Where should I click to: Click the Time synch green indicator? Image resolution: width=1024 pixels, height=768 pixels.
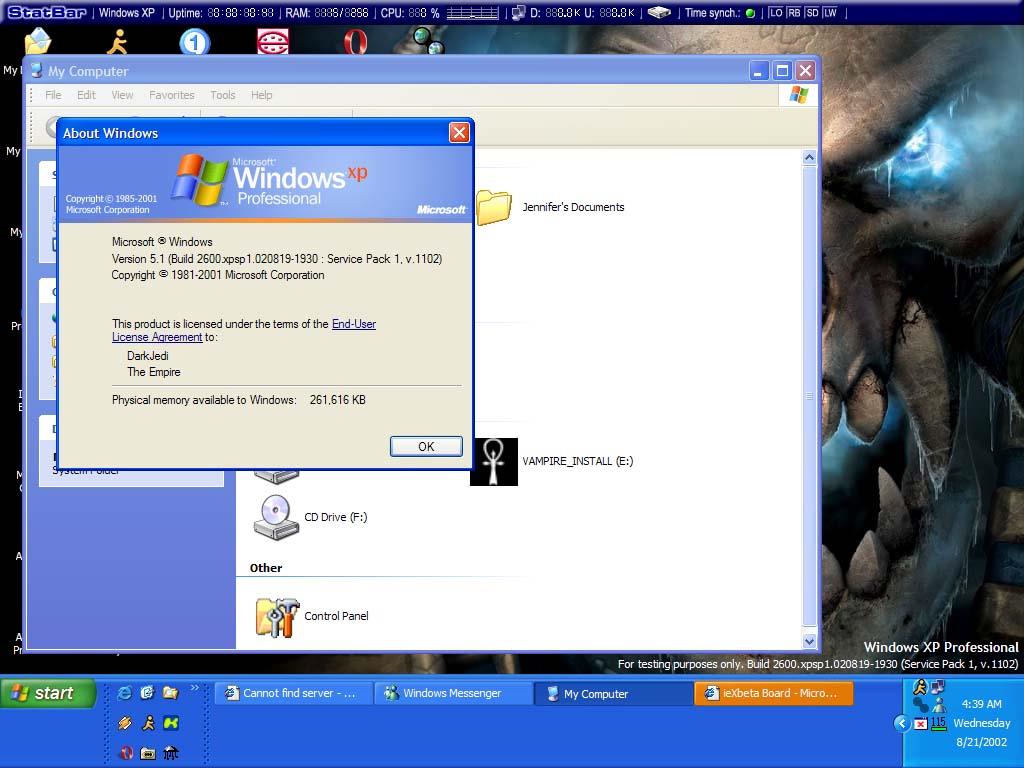tap(750, 13)
